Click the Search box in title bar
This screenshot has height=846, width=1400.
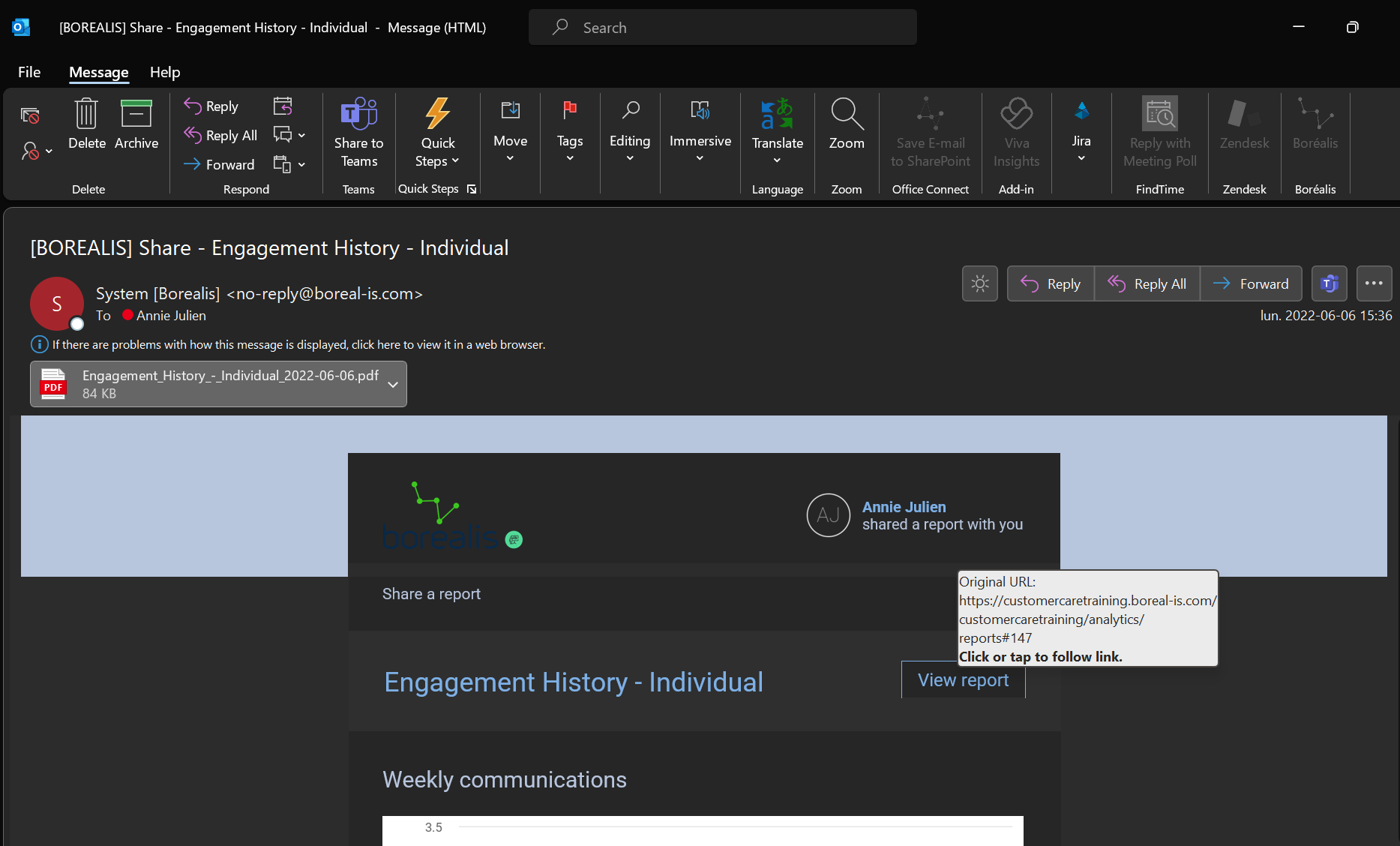point(722,28)
